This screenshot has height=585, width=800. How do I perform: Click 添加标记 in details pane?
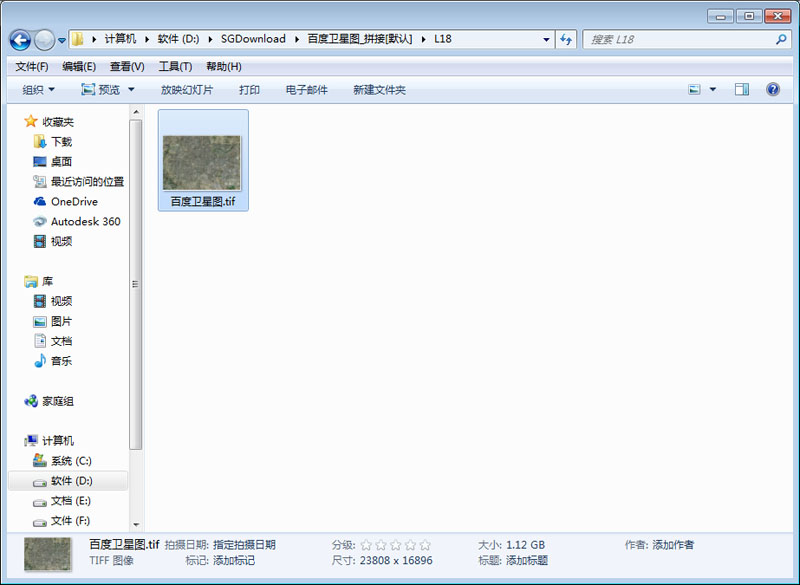(x=234, y=561)
